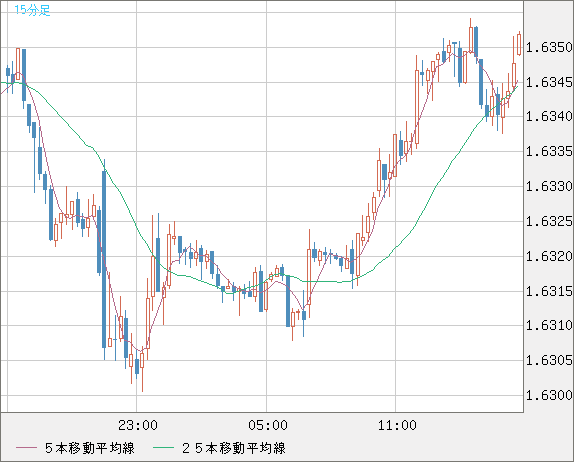Click the 1.6335 price axis label

(549, 151)
